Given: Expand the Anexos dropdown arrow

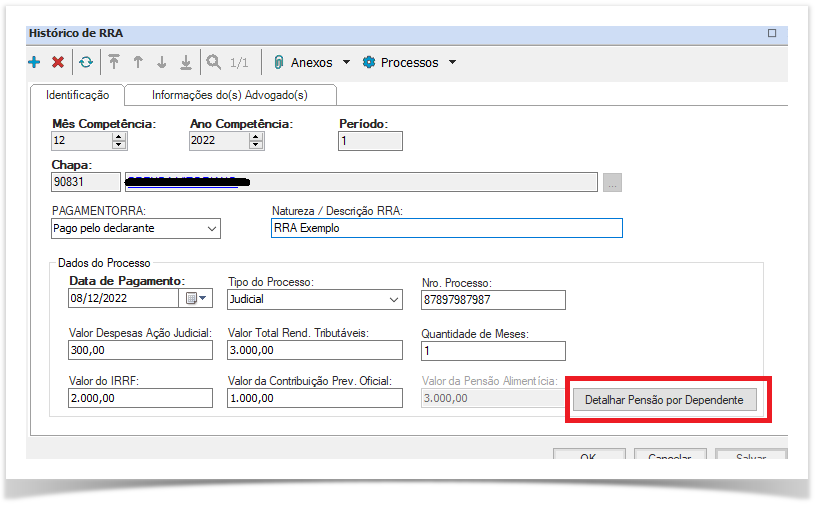Looking at the screenshot, I should point(347,62).
